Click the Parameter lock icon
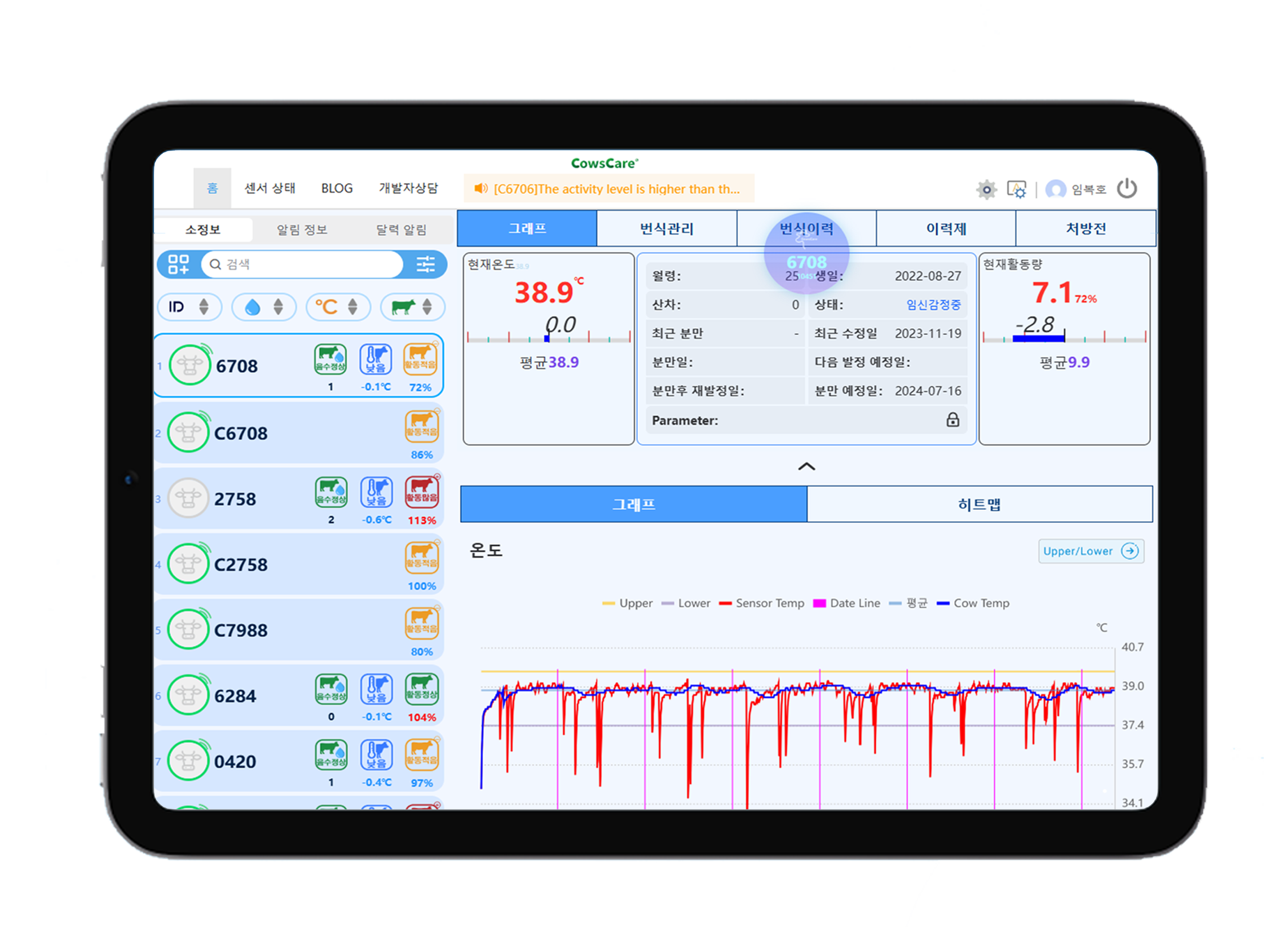 (952, 420)
